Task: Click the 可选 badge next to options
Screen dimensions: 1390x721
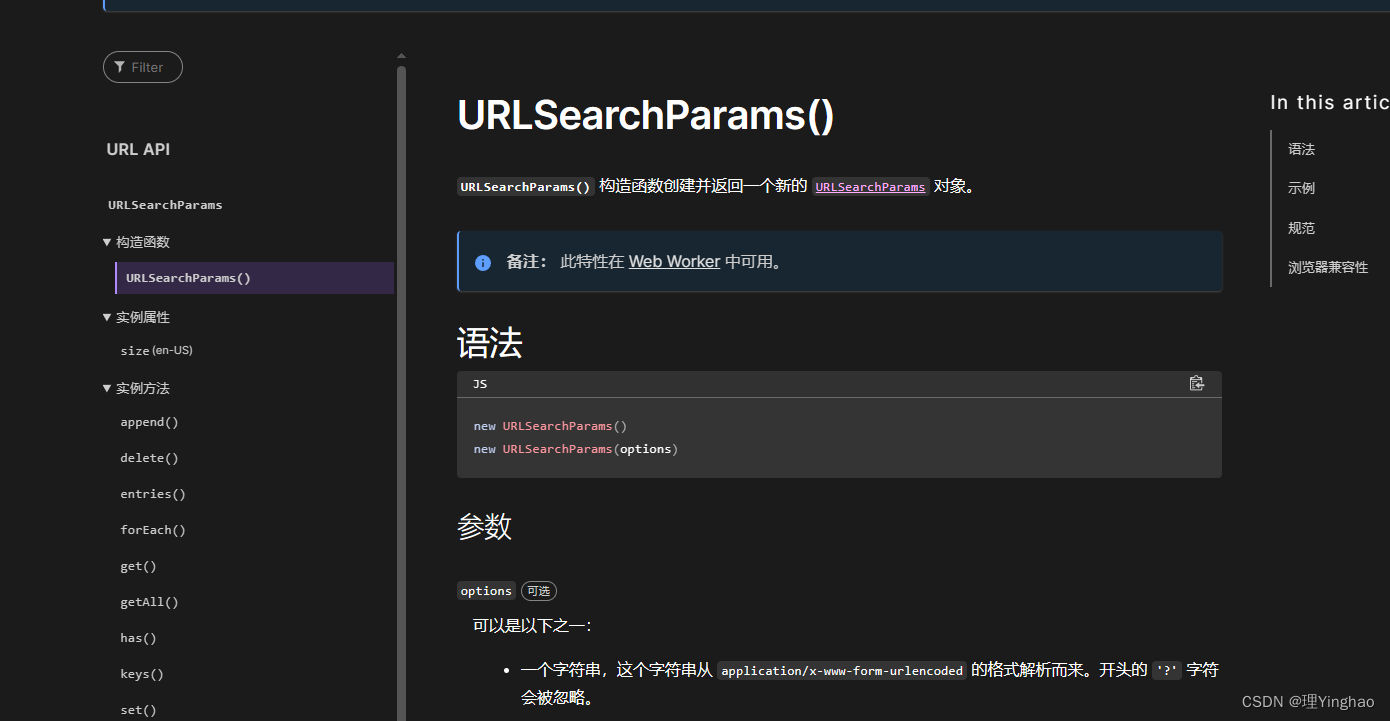Action: click(x=538, y=590)
